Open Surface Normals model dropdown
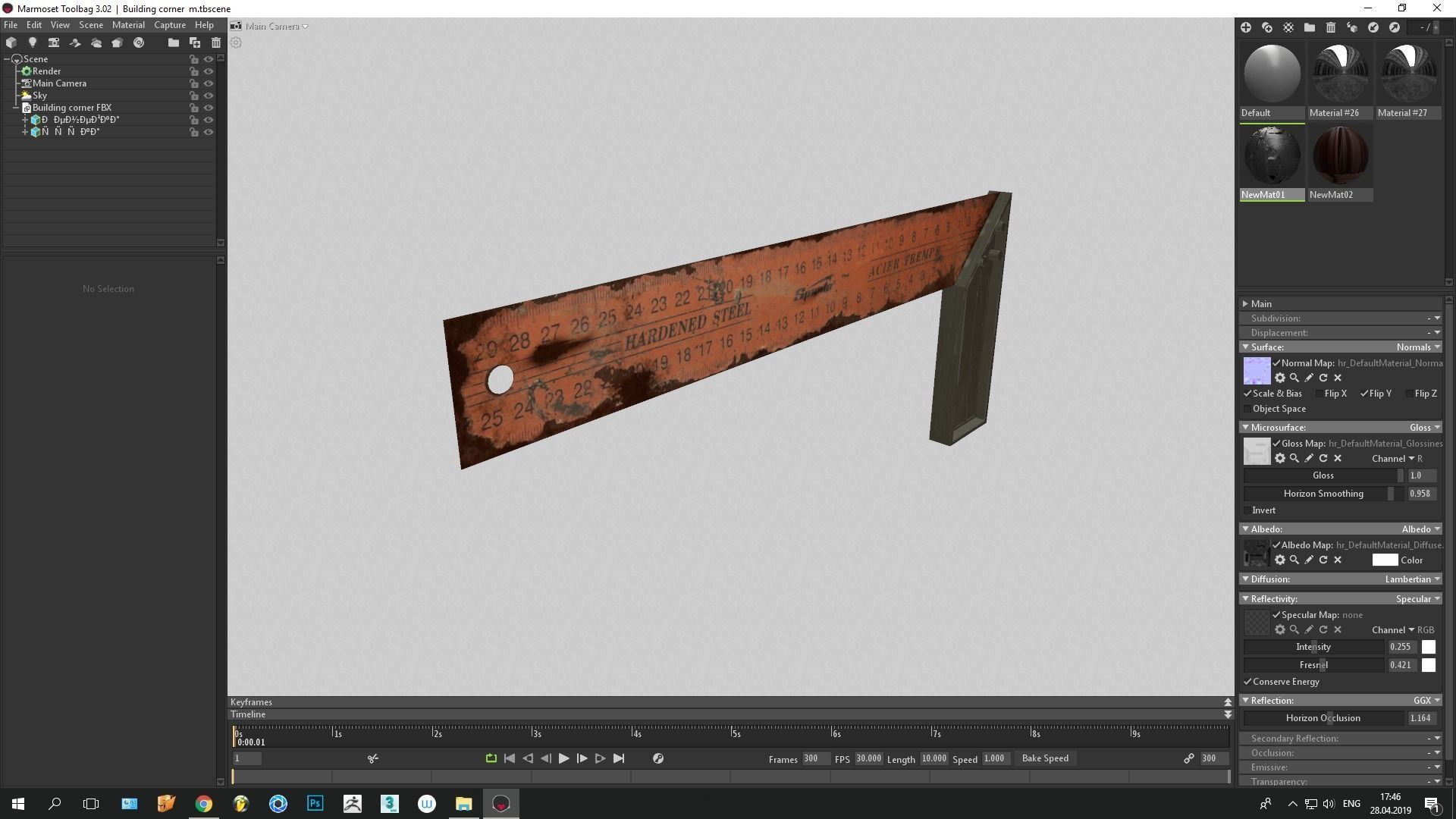 pyautogui.click(x=1418, y=347)
